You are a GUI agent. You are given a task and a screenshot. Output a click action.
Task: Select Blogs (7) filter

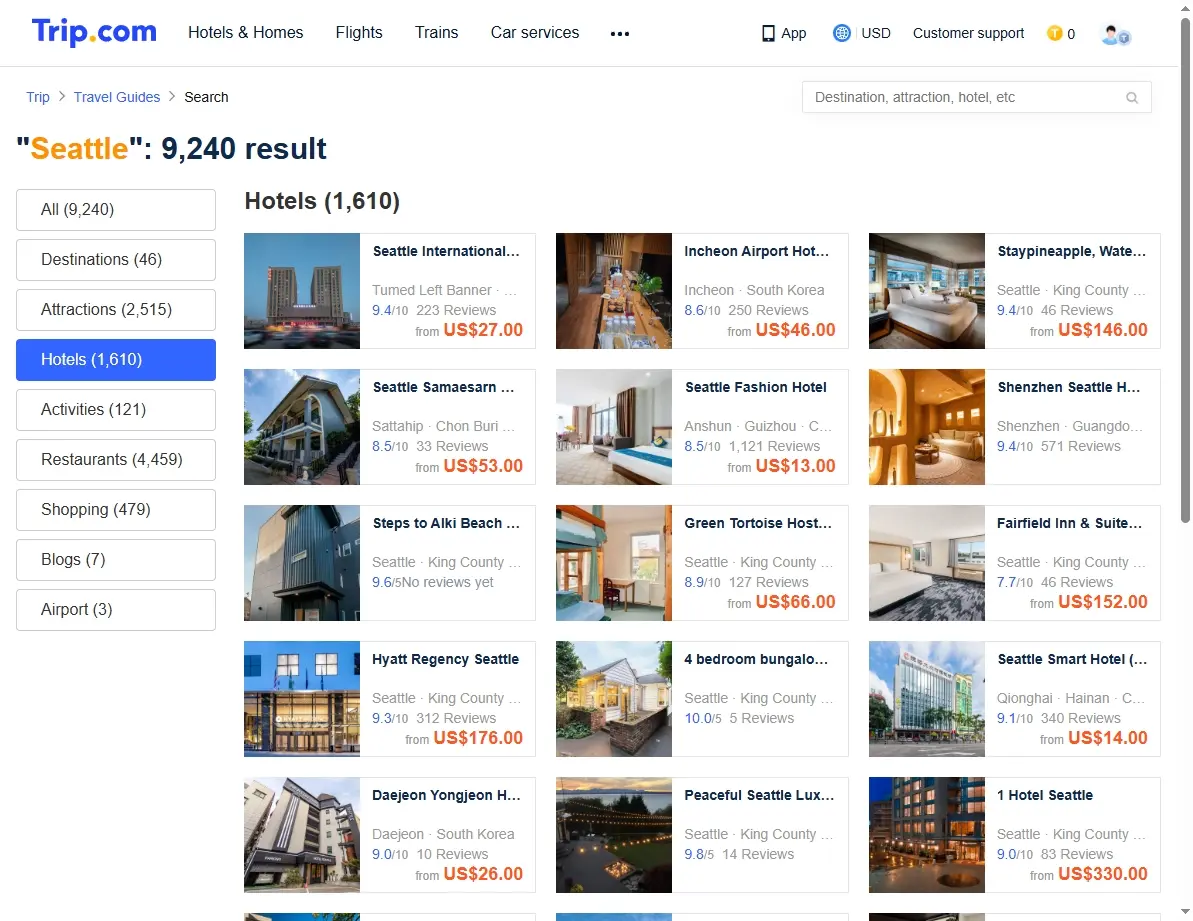click(116, 560)
